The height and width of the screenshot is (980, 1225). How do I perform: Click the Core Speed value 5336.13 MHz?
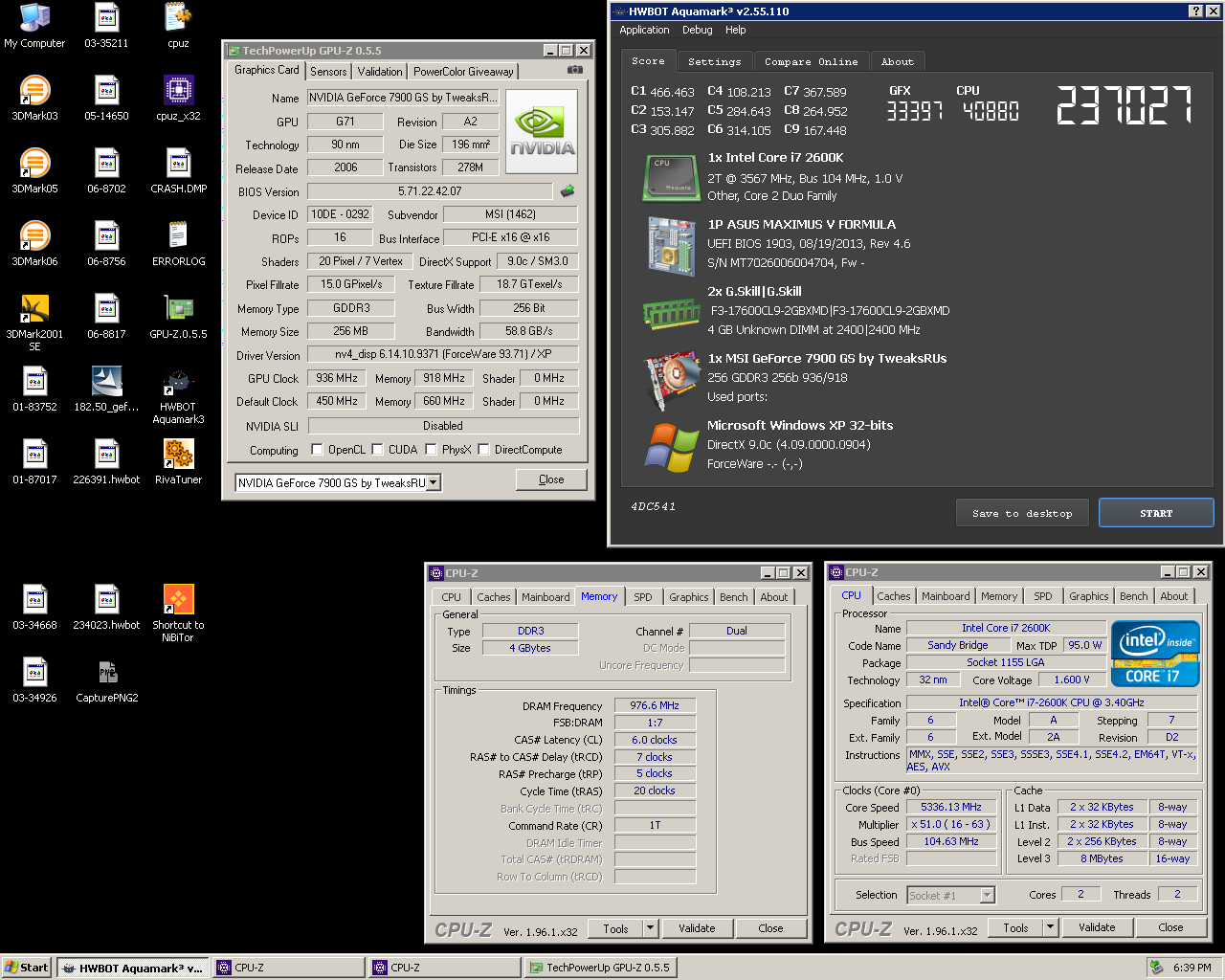click(951, 807)
